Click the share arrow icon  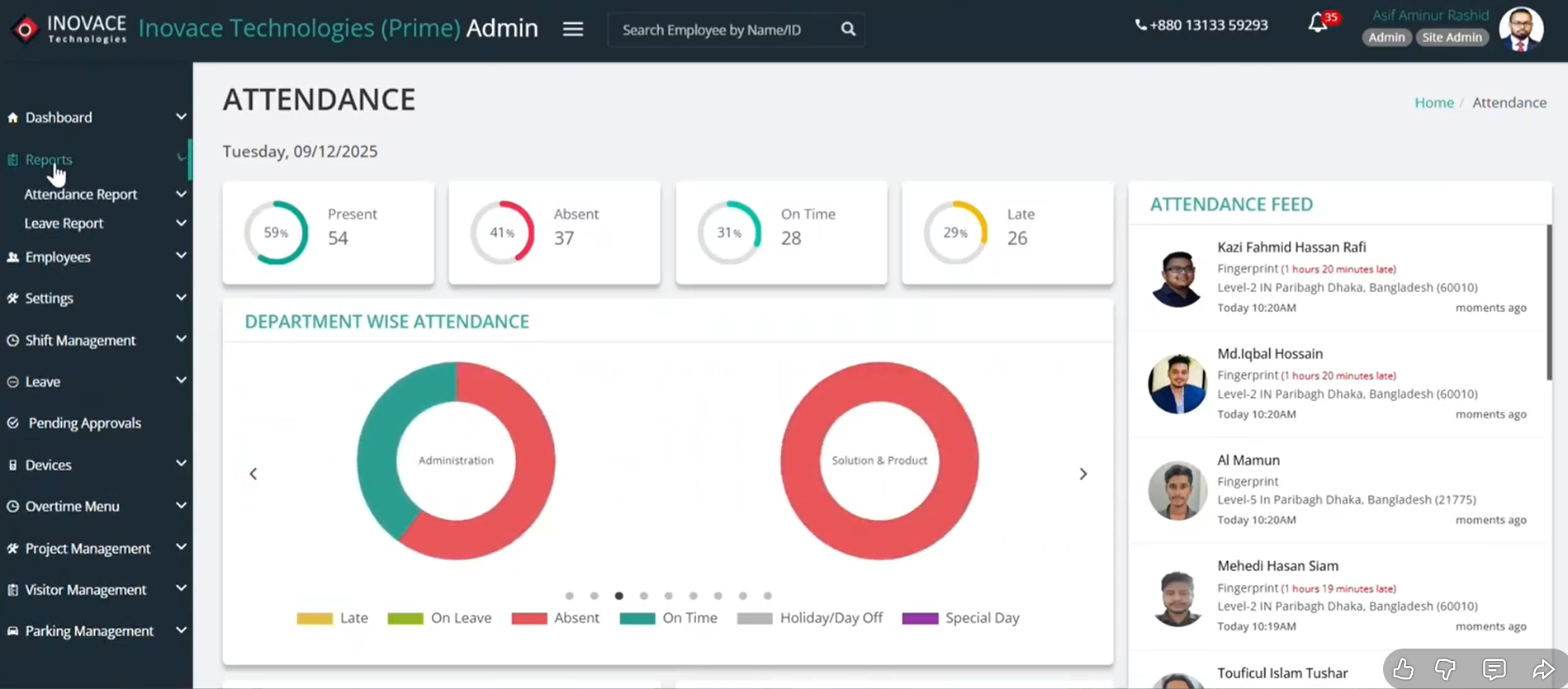click(1542, 669)
